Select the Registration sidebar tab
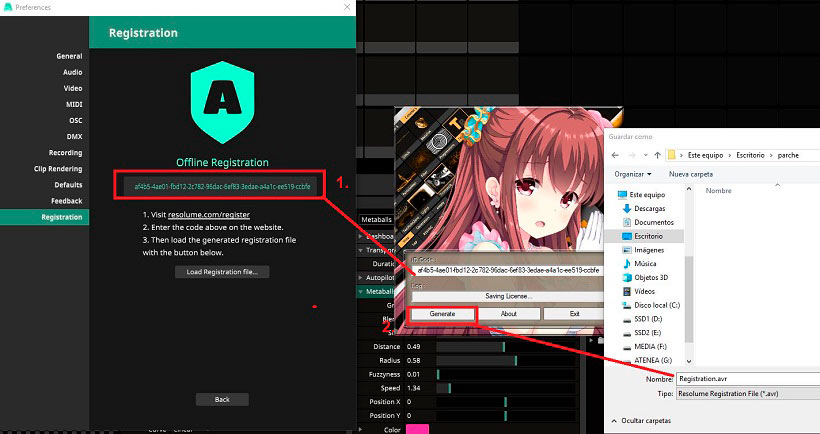This screenshot has height=434, width=820. [x=44, y=217]
